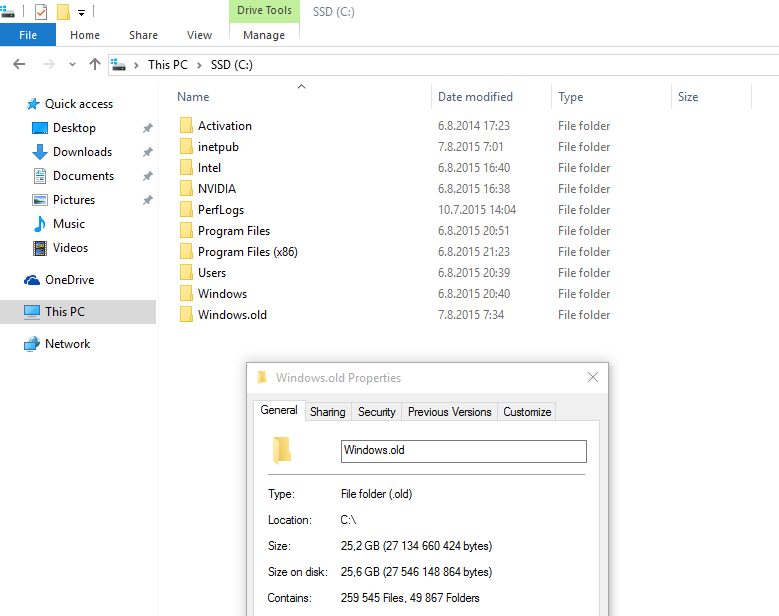
Task: Open Pictures in Quick access
Action: click(74, 200)
